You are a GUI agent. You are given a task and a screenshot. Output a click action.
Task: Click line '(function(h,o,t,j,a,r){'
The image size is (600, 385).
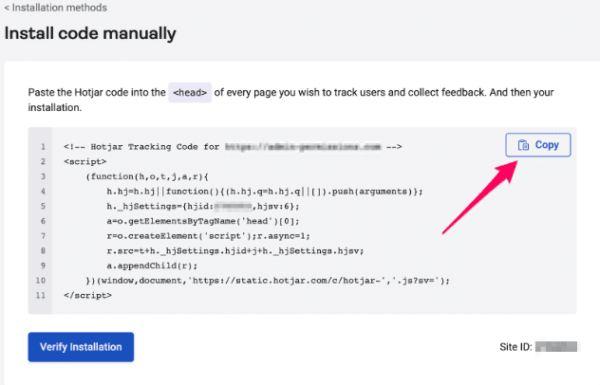tap(147, 176)
